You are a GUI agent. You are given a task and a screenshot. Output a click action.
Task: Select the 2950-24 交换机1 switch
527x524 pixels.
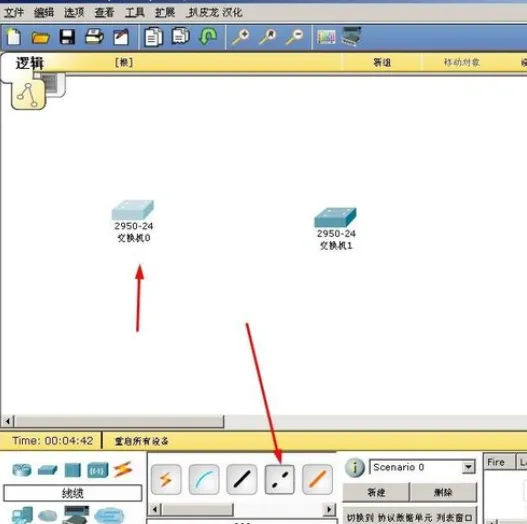336,229
